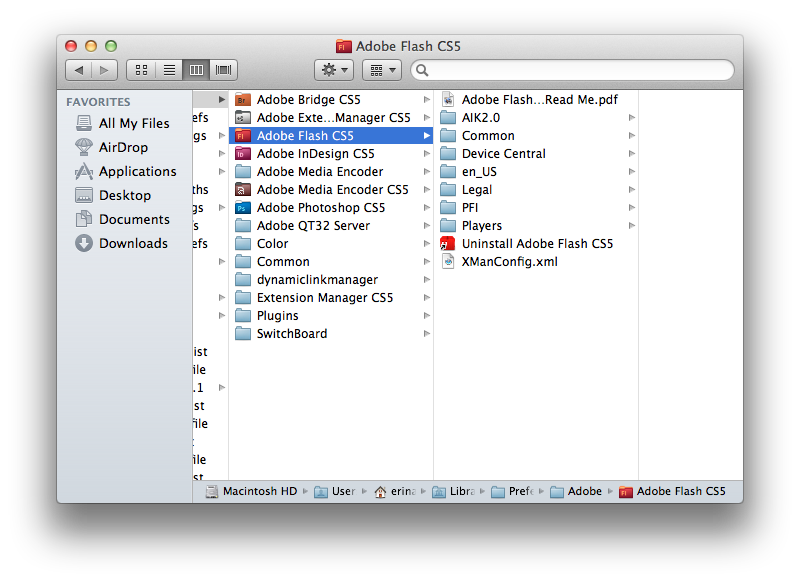Expand Adobe Bridge CS5 via its arrow

pos(427,99)
